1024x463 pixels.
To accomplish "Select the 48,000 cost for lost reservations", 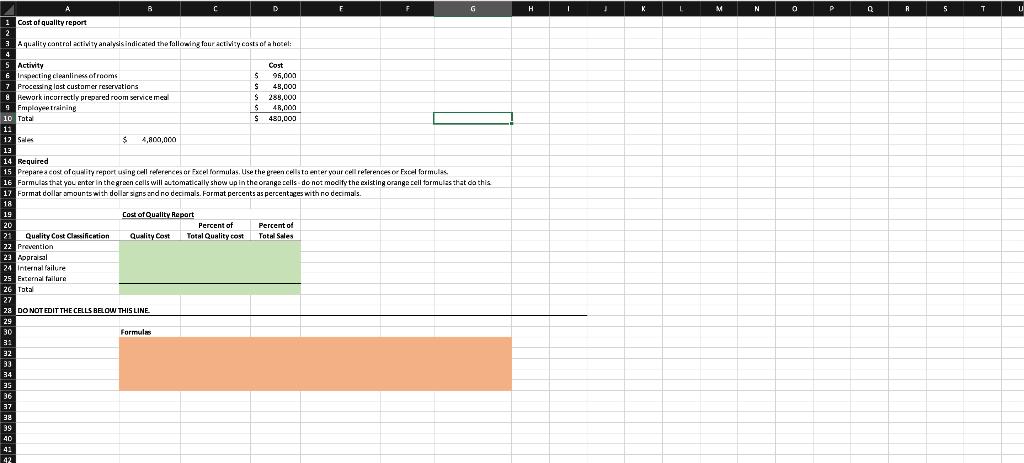I will pos(275,86).
